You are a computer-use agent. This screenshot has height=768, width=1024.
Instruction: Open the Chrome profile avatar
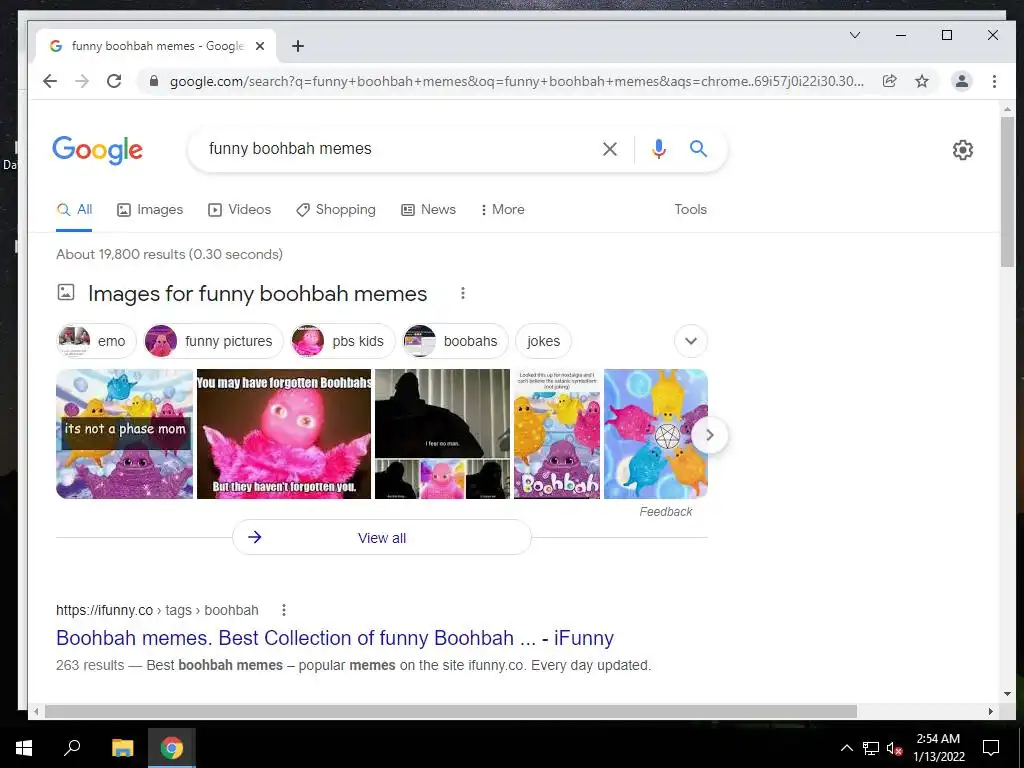tap(961, 81)
